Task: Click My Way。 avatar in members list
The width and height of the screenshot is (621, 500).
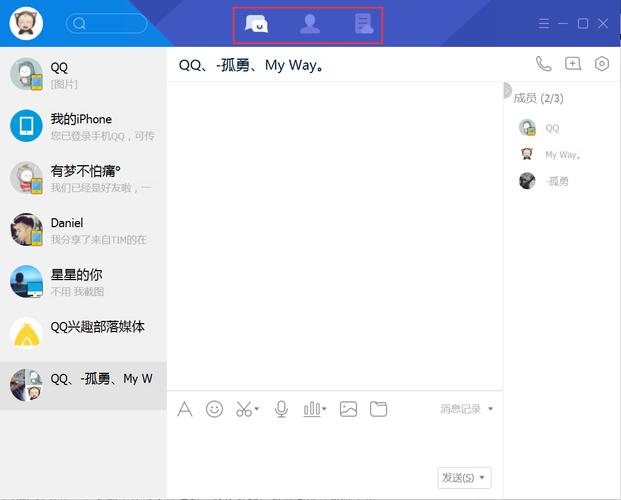Action: 527,154
